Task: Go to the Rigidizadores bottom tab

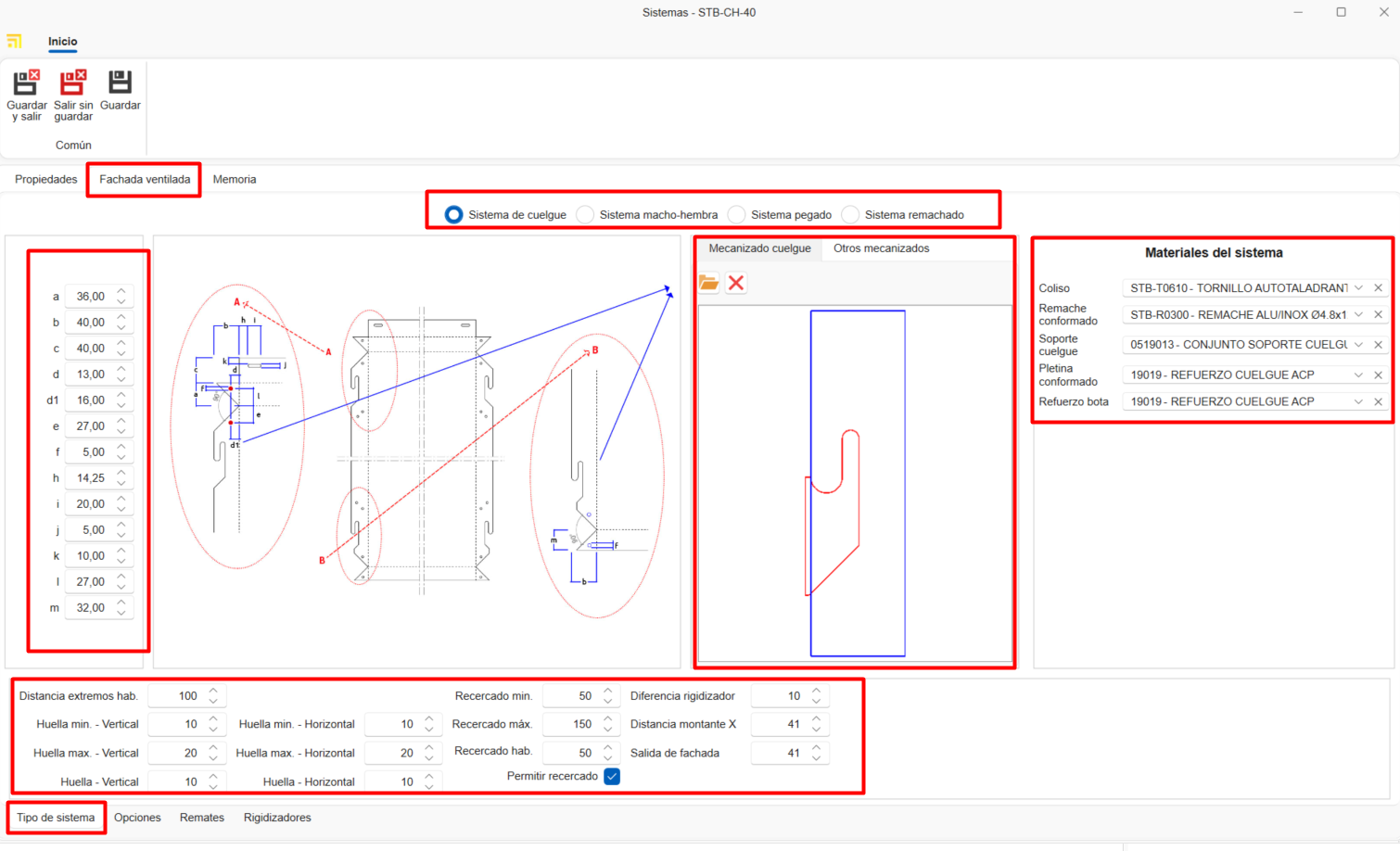Action: (277, 818)
